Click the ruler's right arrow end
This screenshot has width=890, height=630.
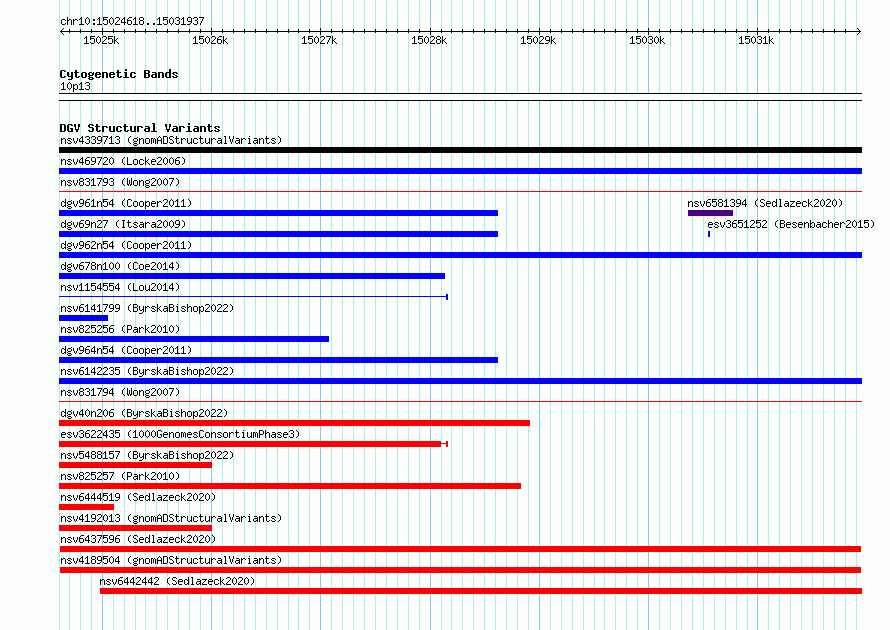(x=859, y=31)
